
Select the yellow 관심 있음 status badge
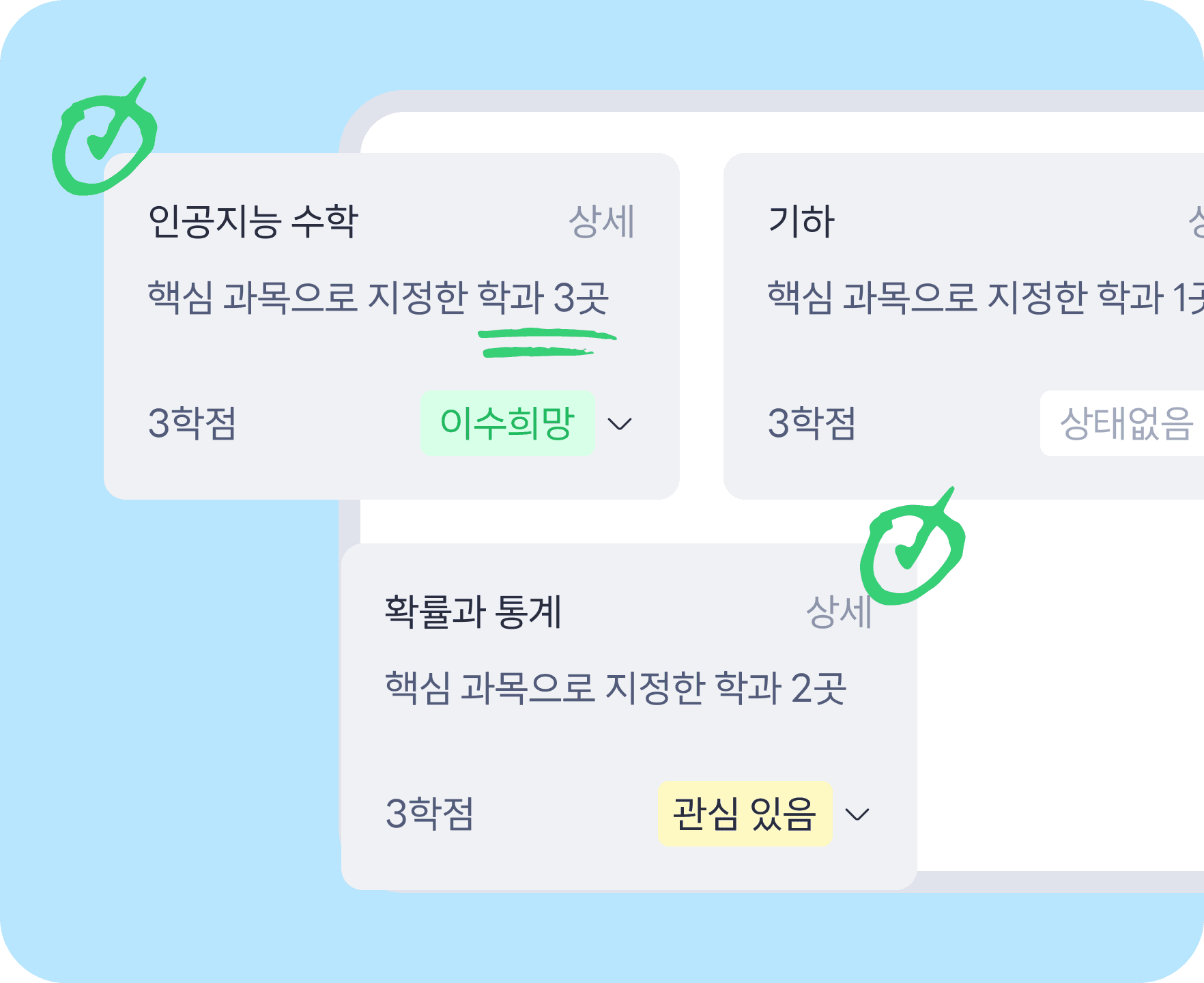pyautogui.click(x=744, y=813)
